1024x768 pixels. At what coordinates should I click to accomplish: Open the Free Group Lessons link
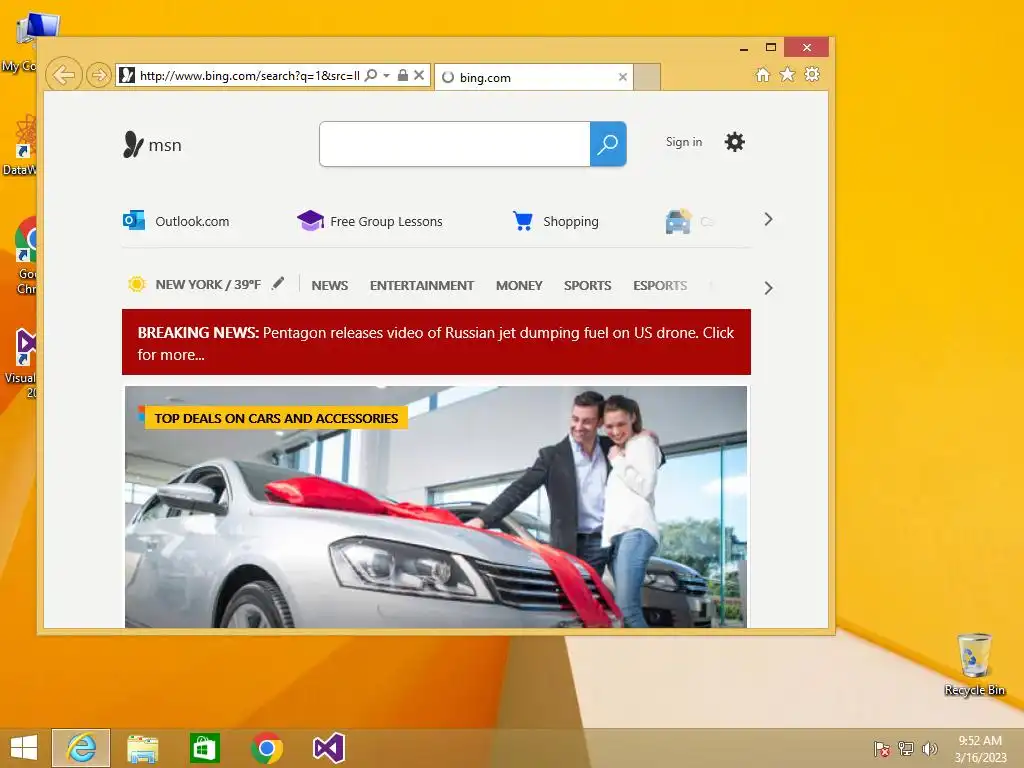coord(370,221)
